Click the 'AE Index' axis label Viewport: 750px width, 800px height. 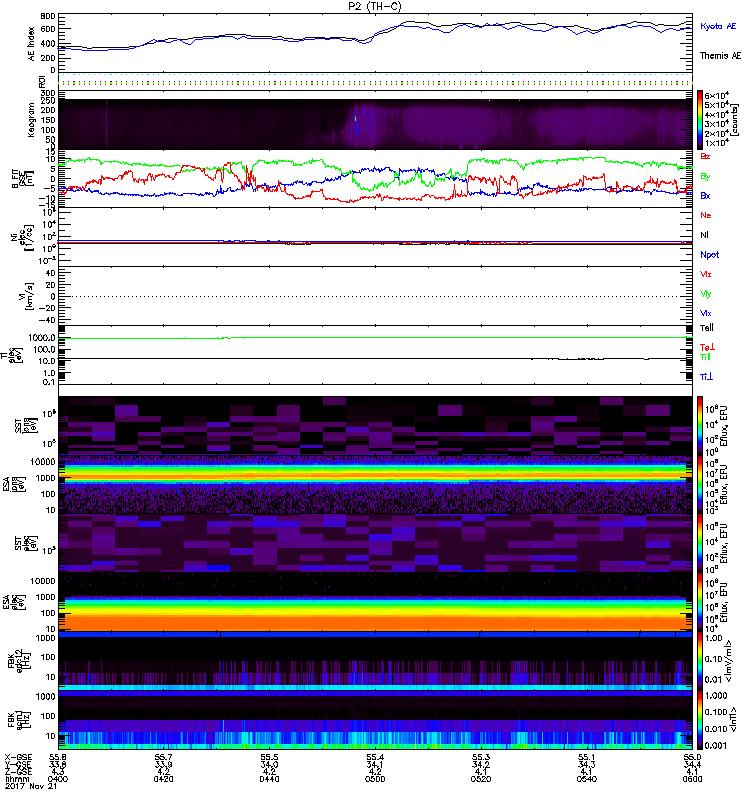click(32, 44)
